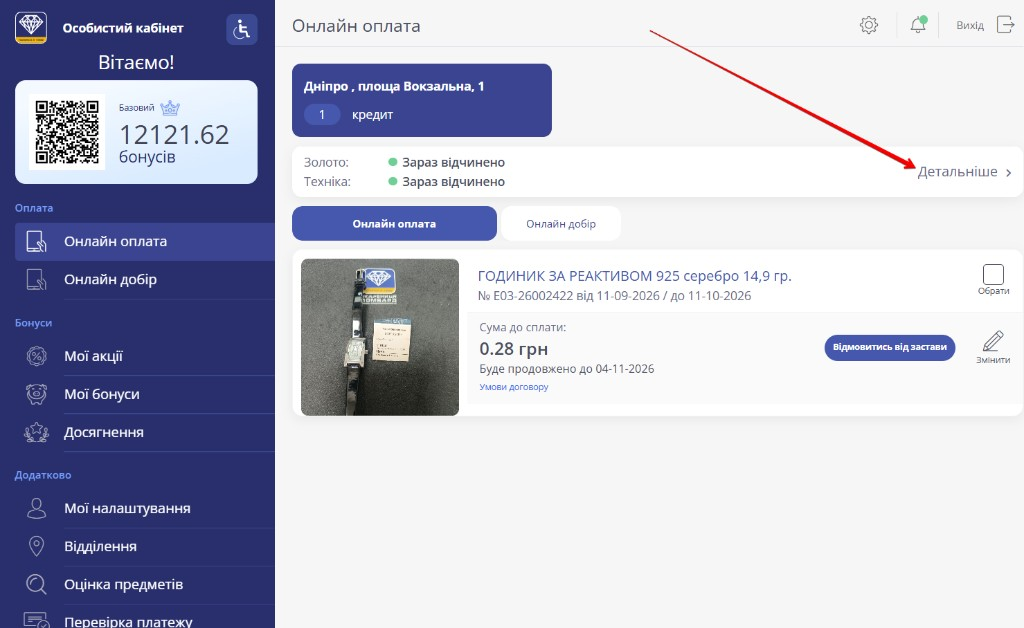The height and width of the screenshot is (628, 1024).
Task: Click the 0.28 грн amount due
Action: (x=514, y=349)
